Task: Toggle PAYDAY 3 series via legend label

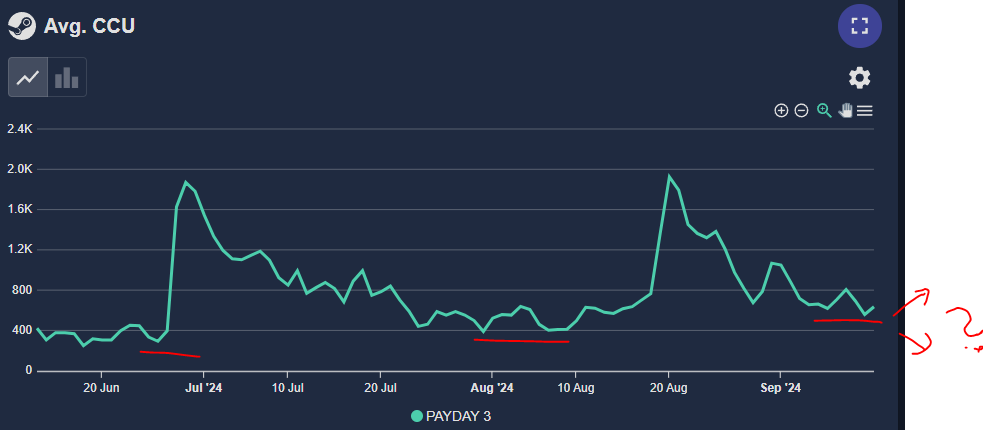Action: [460, 415]
